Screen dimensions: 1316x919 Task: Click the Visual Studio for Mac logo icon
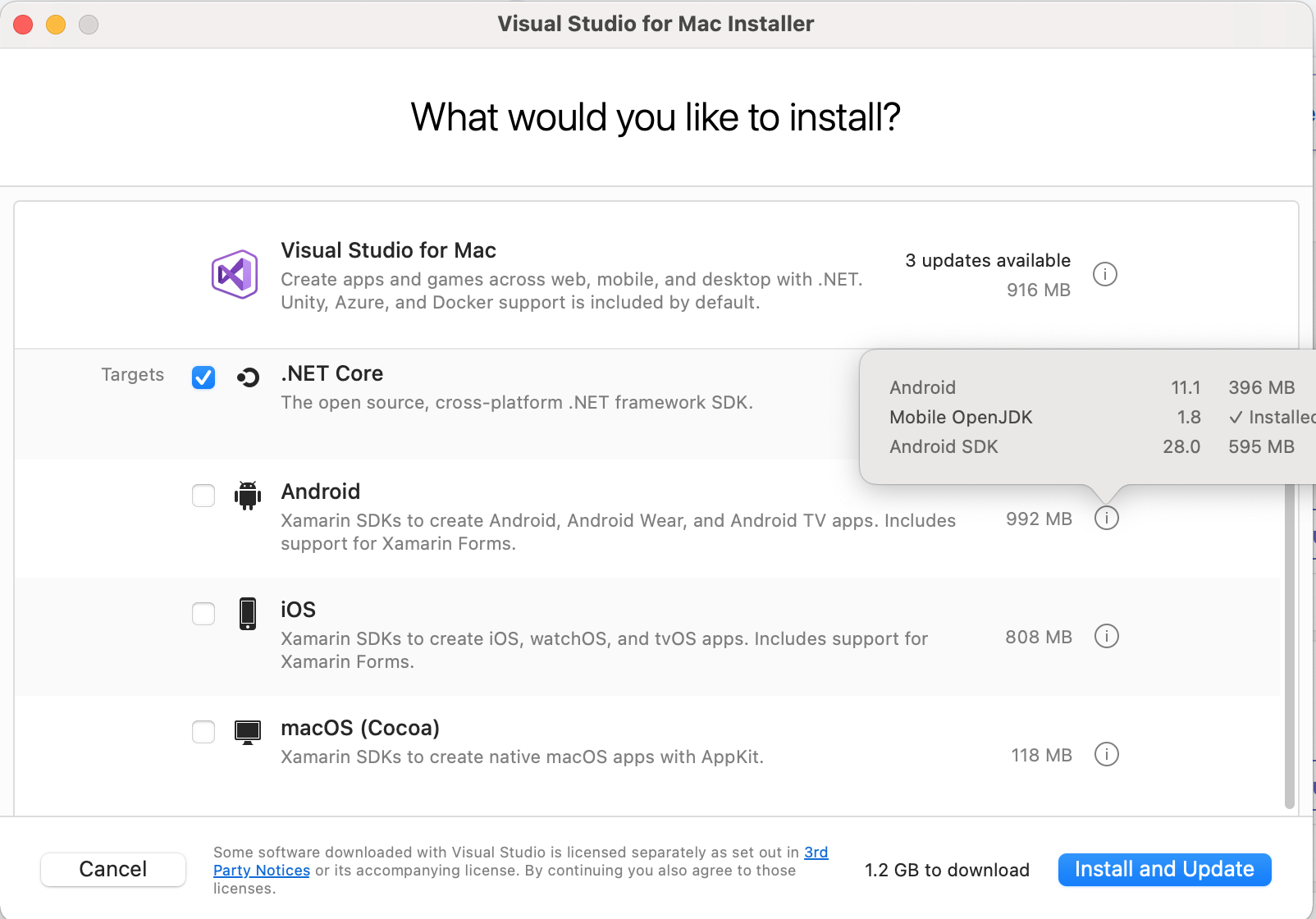[x=234, y=273]
